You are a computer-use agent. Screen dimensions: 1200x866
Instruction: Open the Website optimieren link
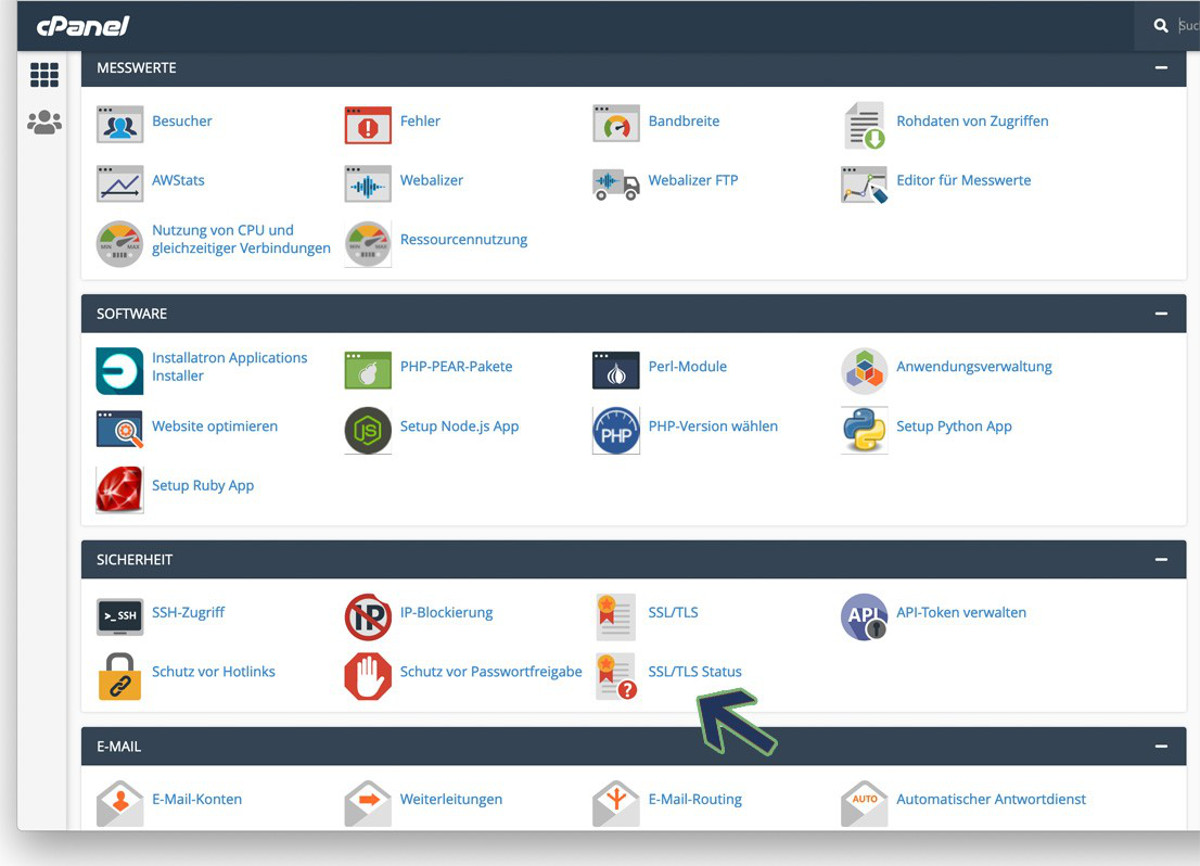click(x=215, y=426)
